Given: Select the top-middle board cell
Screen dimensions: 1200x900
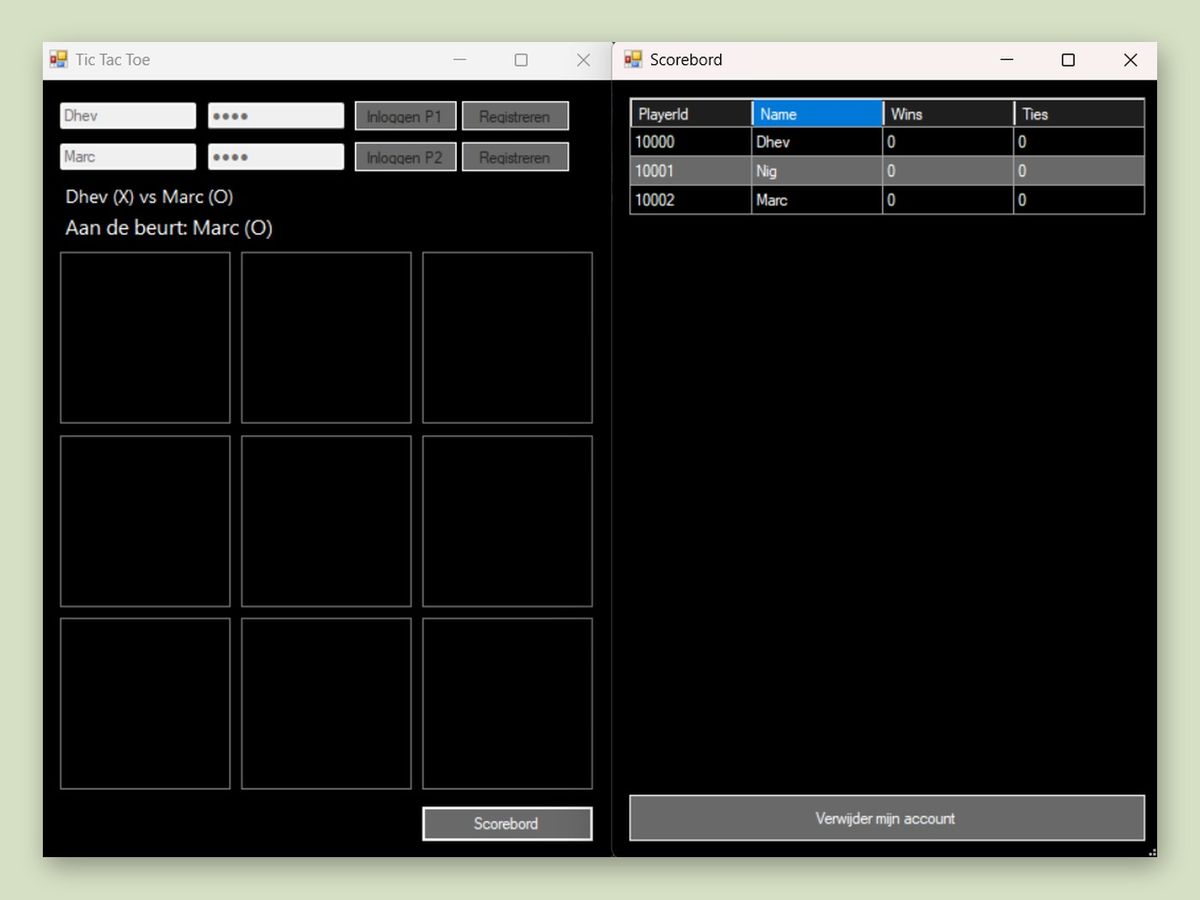Looking at the screenshot, I should point(326,337).
